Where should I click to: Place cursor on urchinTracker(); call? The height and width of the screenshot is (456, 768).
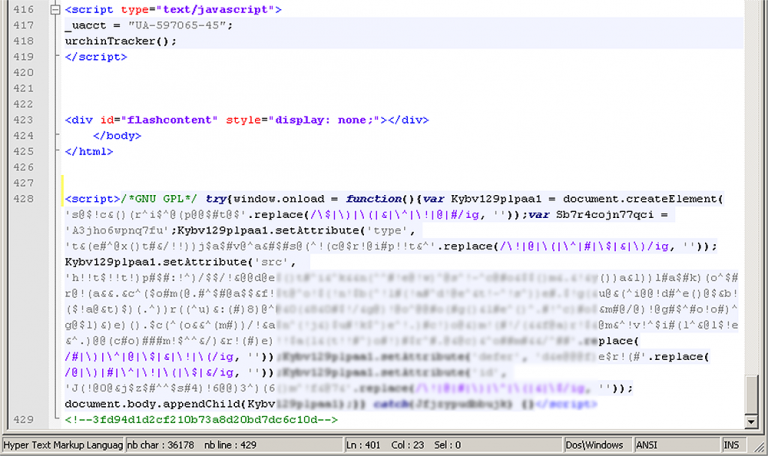pyautogui.click(x=120, y=41)
